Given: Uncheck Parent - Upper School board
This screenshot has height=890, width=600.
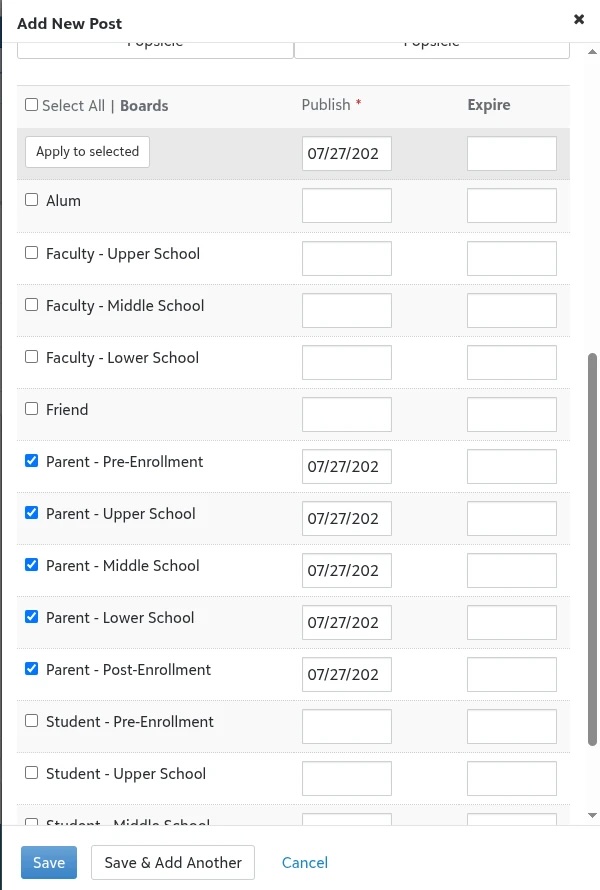Looking at the screenshot, I should point(32,513).
